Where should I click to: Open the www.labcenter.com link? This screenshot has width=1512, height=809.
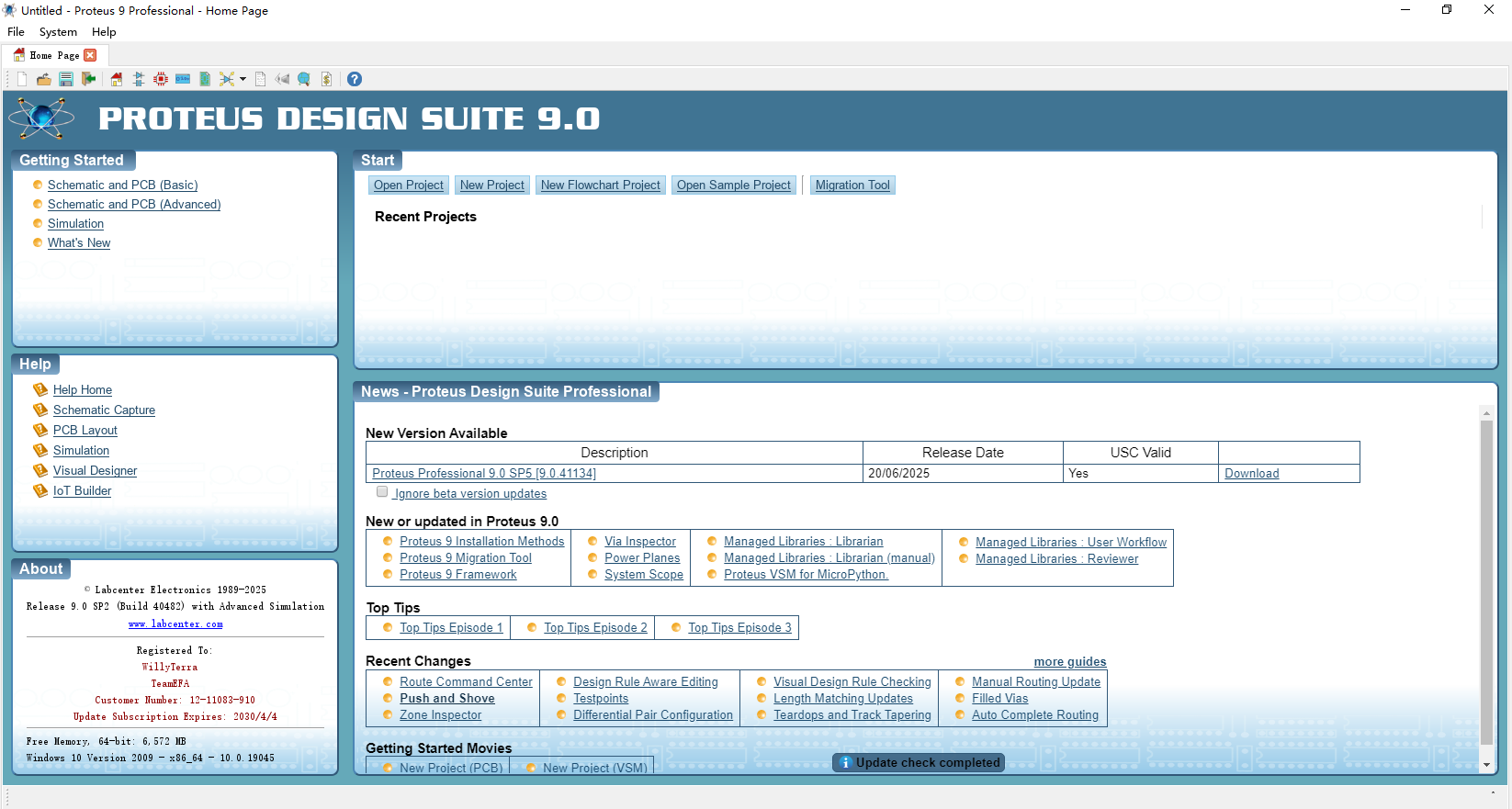[x=175, y=624]
